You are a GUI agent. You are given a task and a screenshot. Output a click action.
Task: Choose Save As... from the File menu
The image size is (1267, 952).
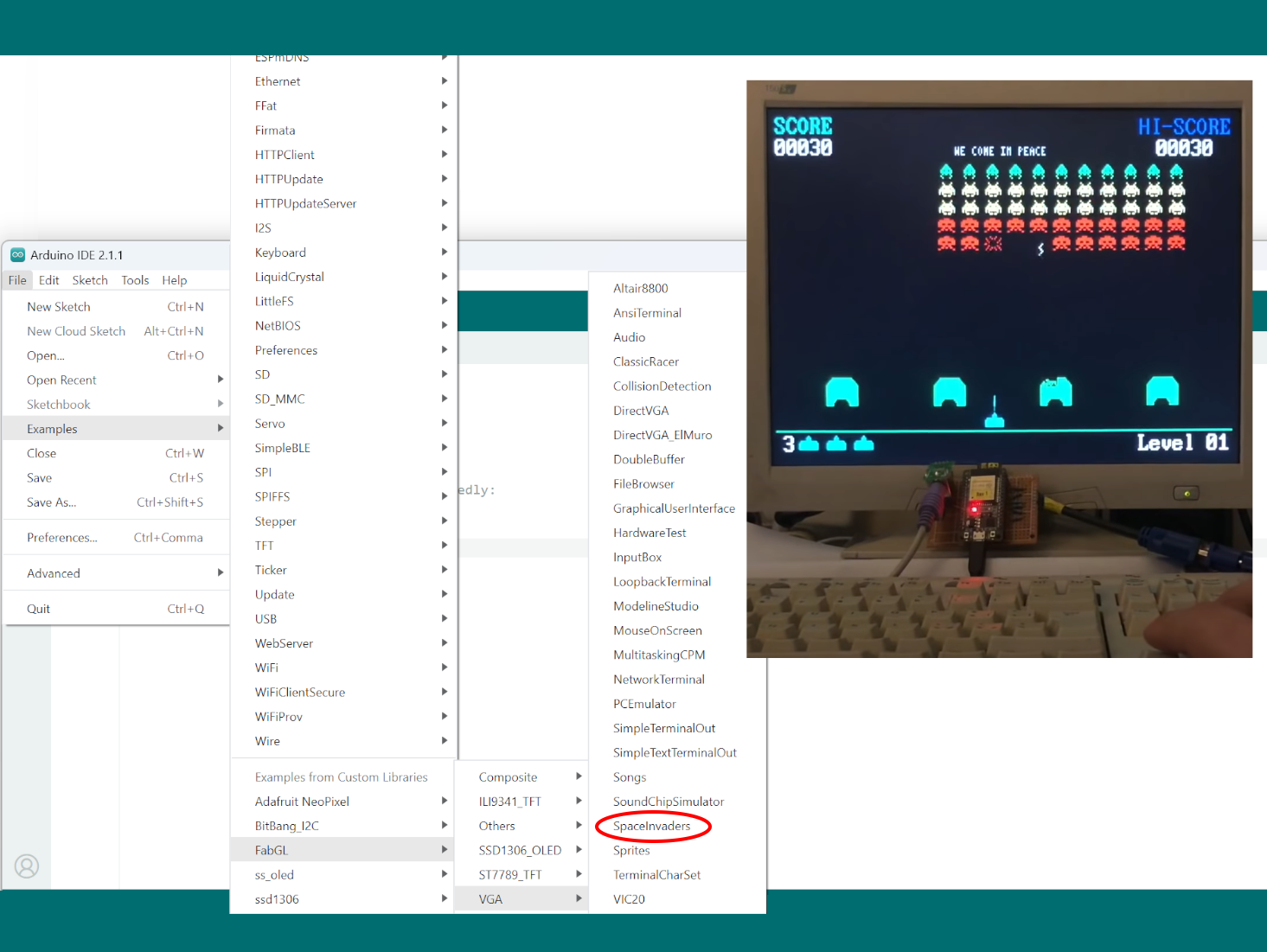(x=51, y=502)
